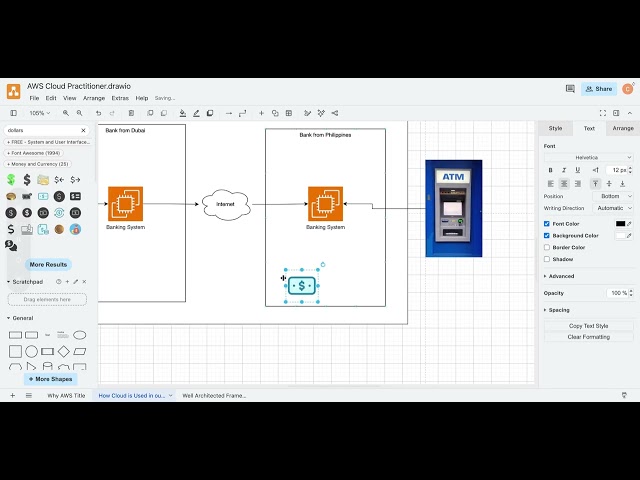The image size is (640, 480).
Task: Open the white background color swatch
Action: pos(620,236)
